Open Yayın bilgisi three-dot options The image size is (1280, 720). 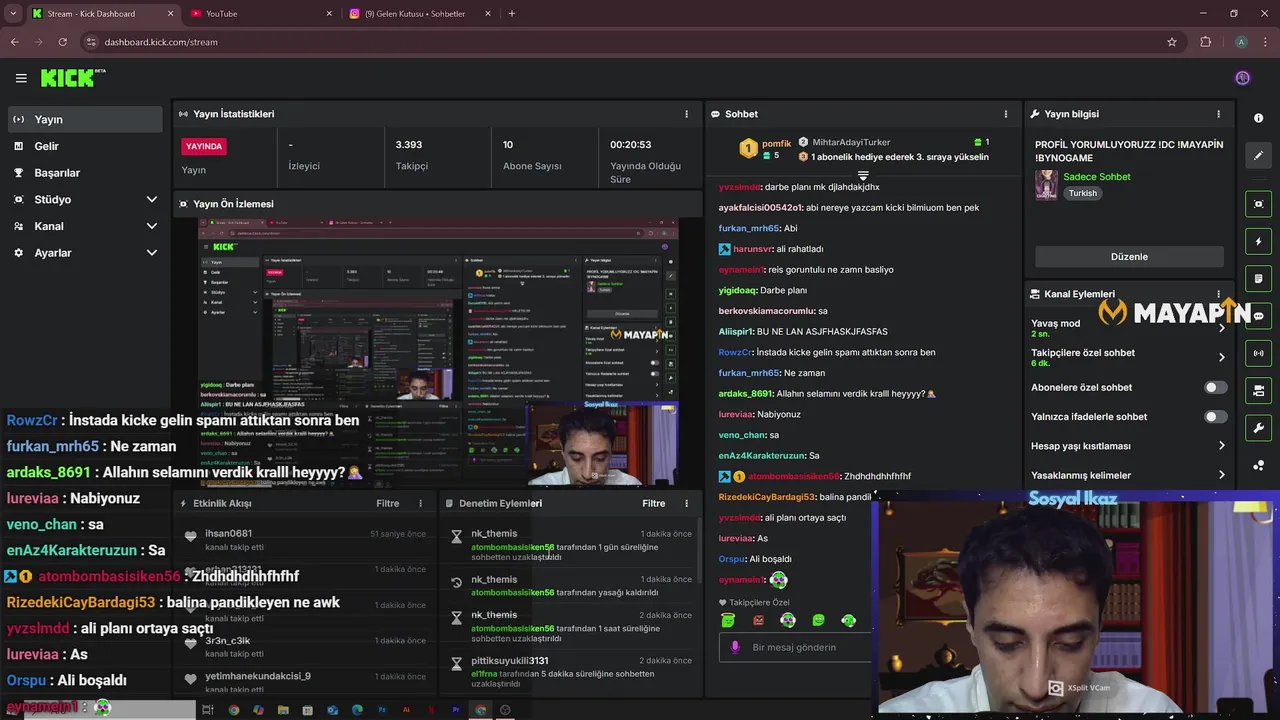coord(1218,114)
